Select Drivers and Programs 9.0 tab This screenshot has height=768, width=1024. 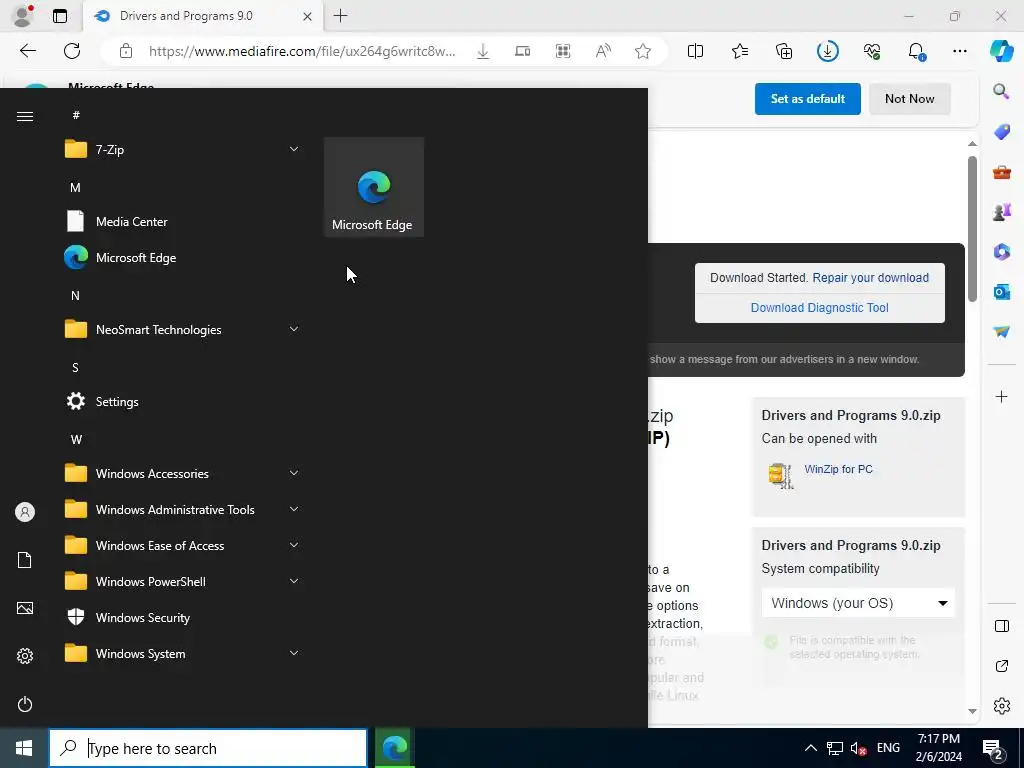point(202,16)
